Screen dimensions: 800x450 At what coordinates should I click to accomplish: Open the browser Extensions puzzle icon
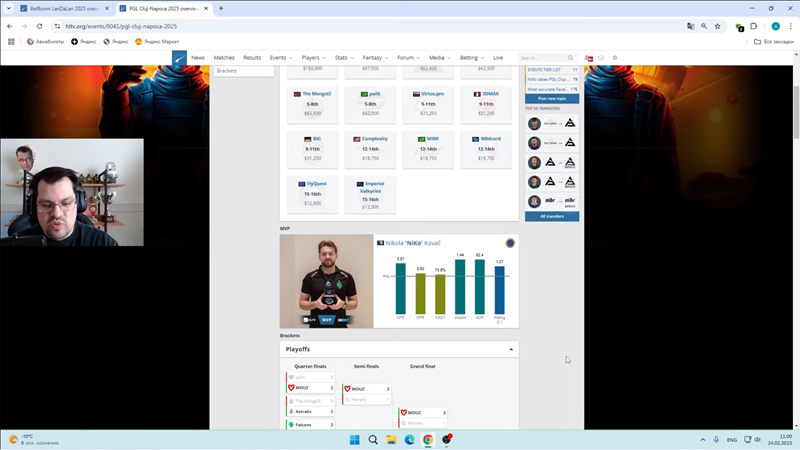[x=754, y=26]
